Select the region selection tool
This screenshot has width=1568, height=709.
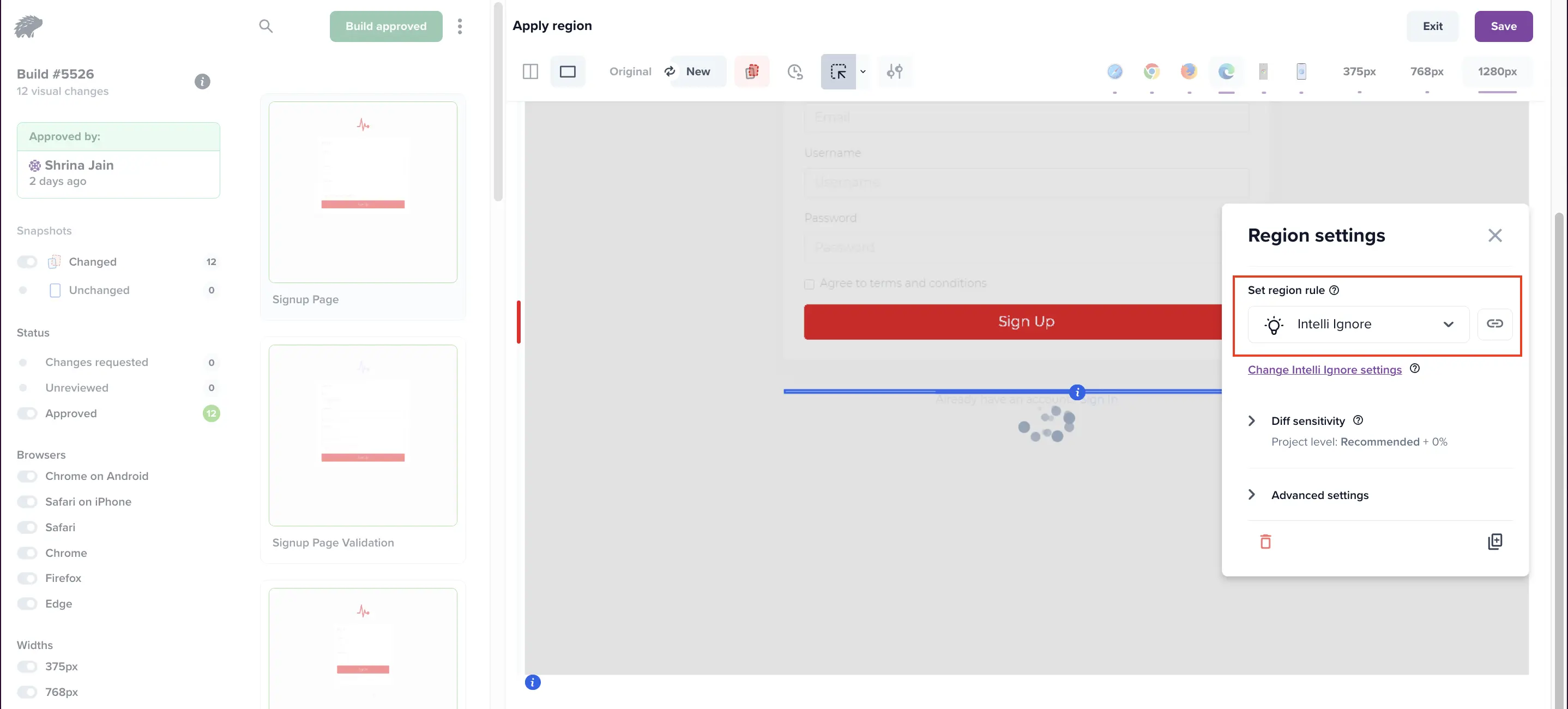pos(838,71)
